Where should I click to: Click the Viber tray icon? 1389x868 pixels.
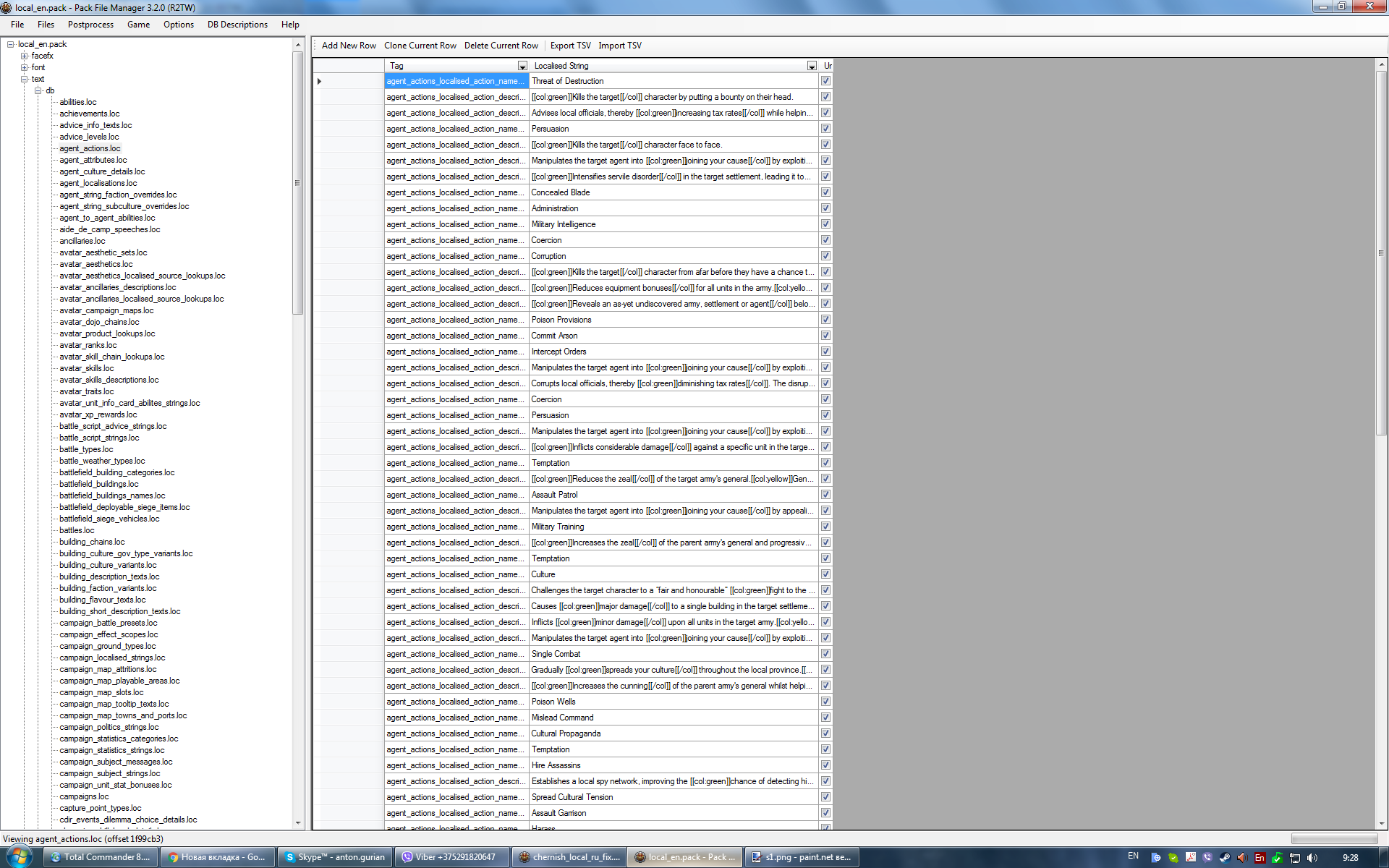point(1207,858)
